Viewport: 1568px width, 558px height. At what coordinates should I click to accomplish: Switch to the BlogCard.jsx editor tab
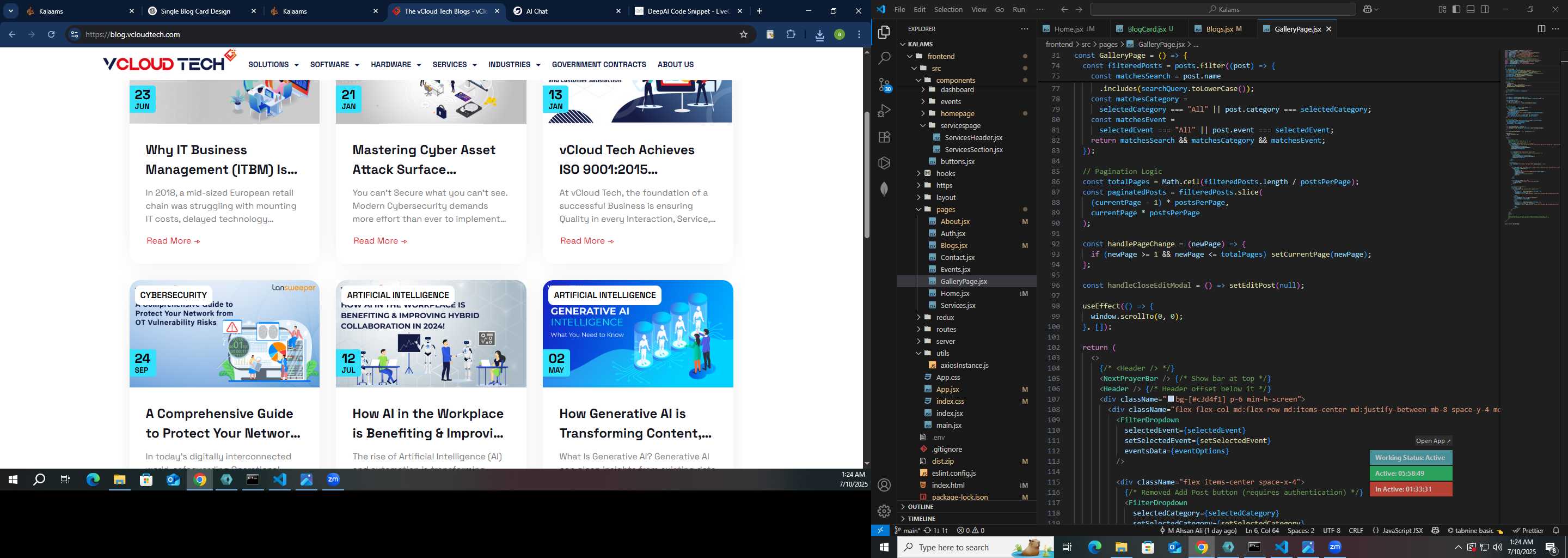1146,29
